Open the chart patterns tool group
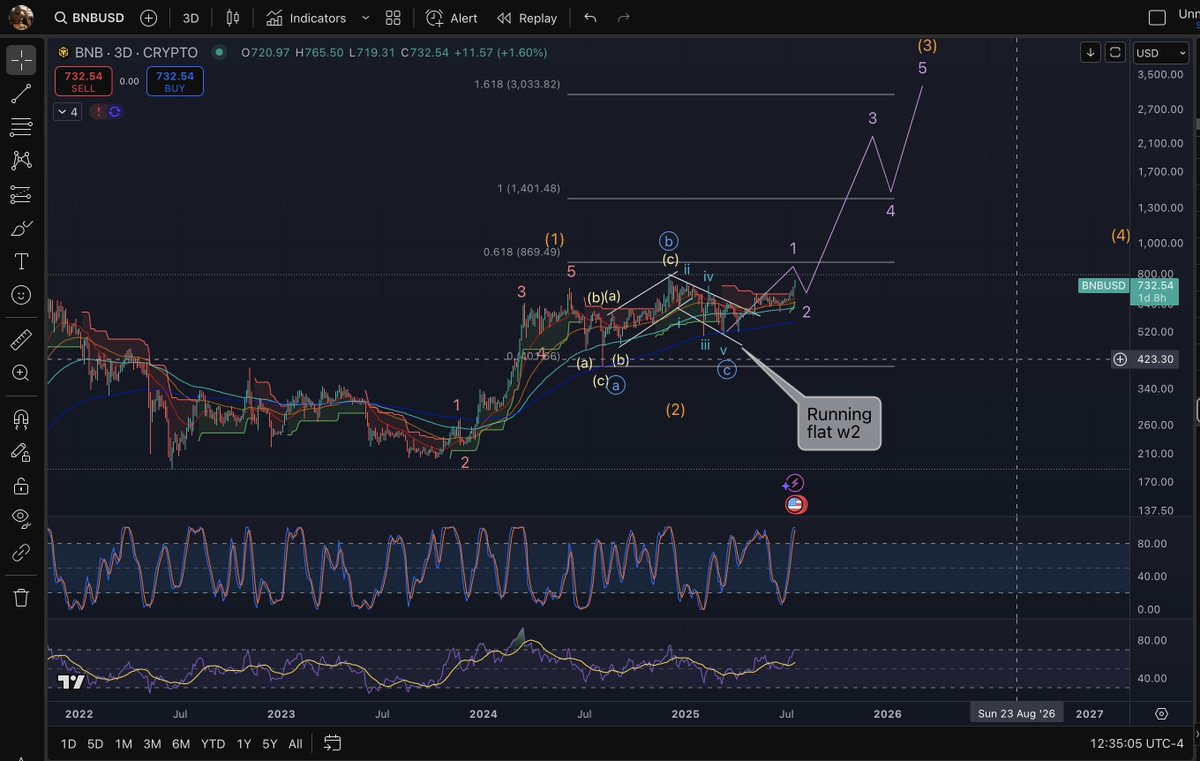Image resolution: width=1200 pixels, height=761 pixels. 21,160
